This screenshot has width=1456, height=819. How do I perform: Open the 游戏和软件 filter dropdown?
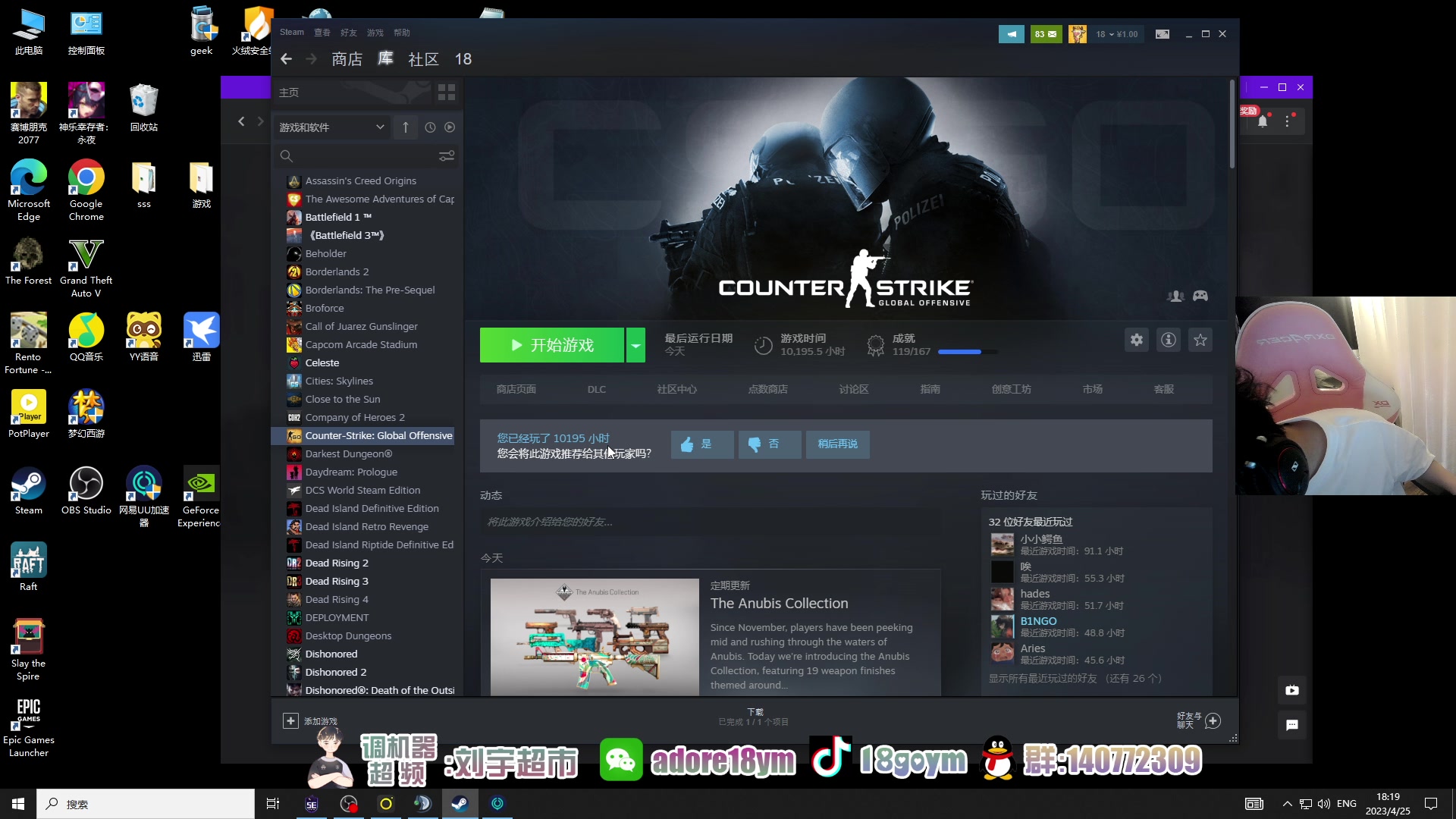332,127
